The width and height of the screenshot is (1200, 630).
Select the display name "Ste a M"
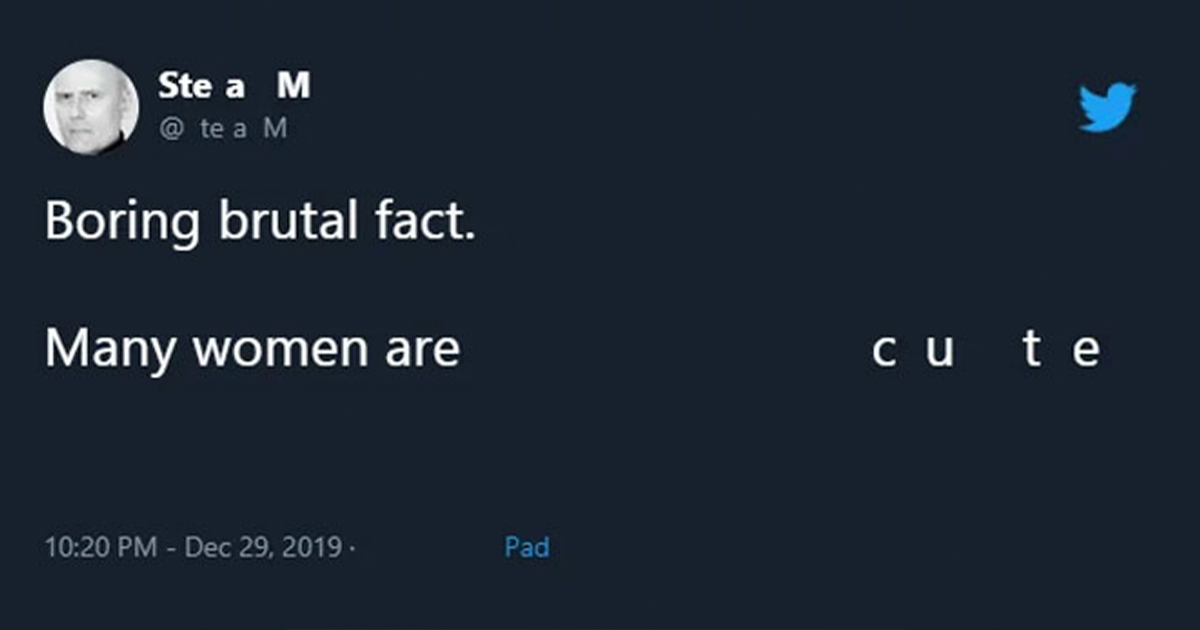pyautogui.click(x=233, y=86)
